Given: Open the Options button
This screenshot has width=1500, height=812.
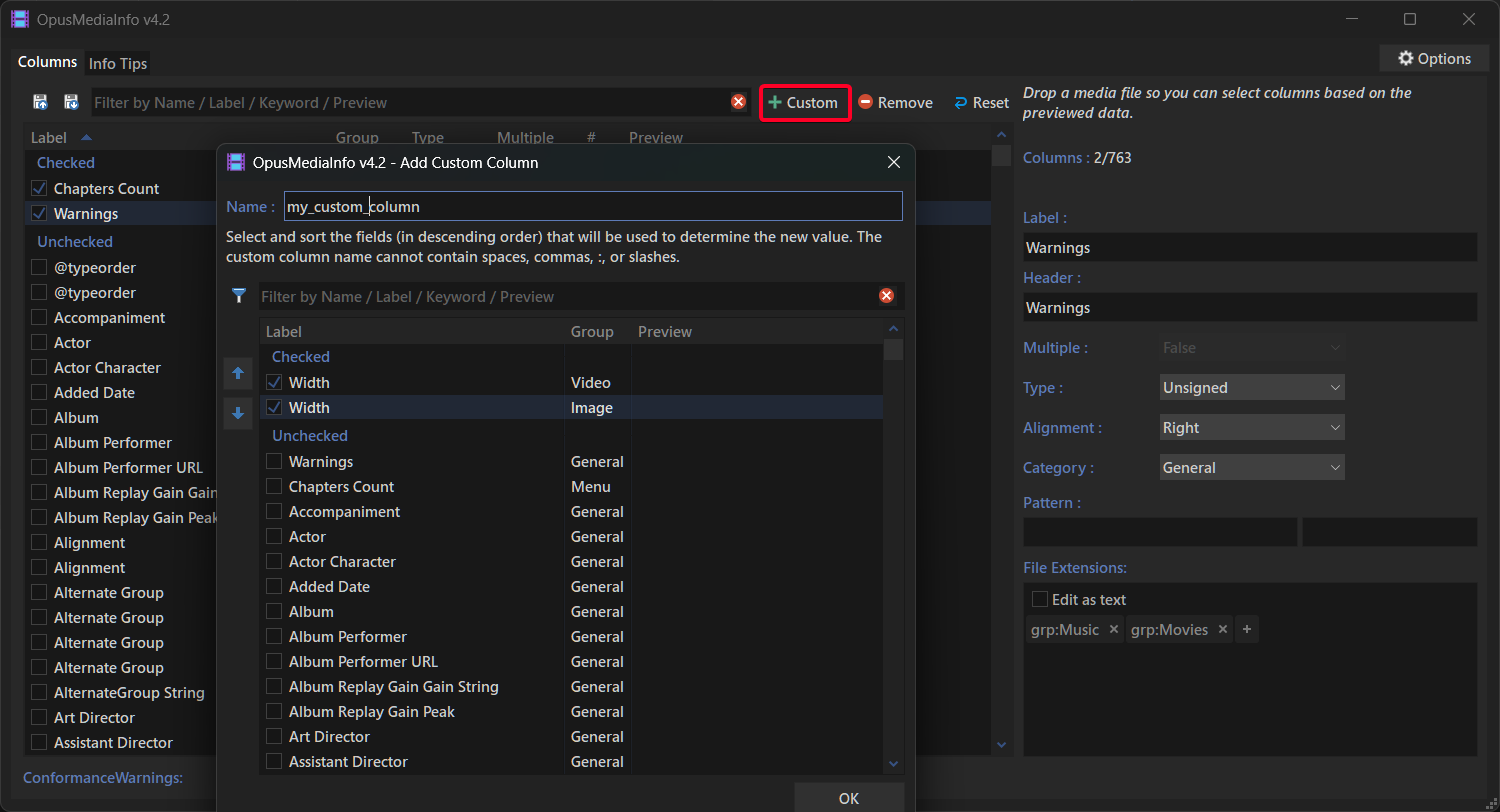Looking at the screenshot, I should coord(1434,59).
